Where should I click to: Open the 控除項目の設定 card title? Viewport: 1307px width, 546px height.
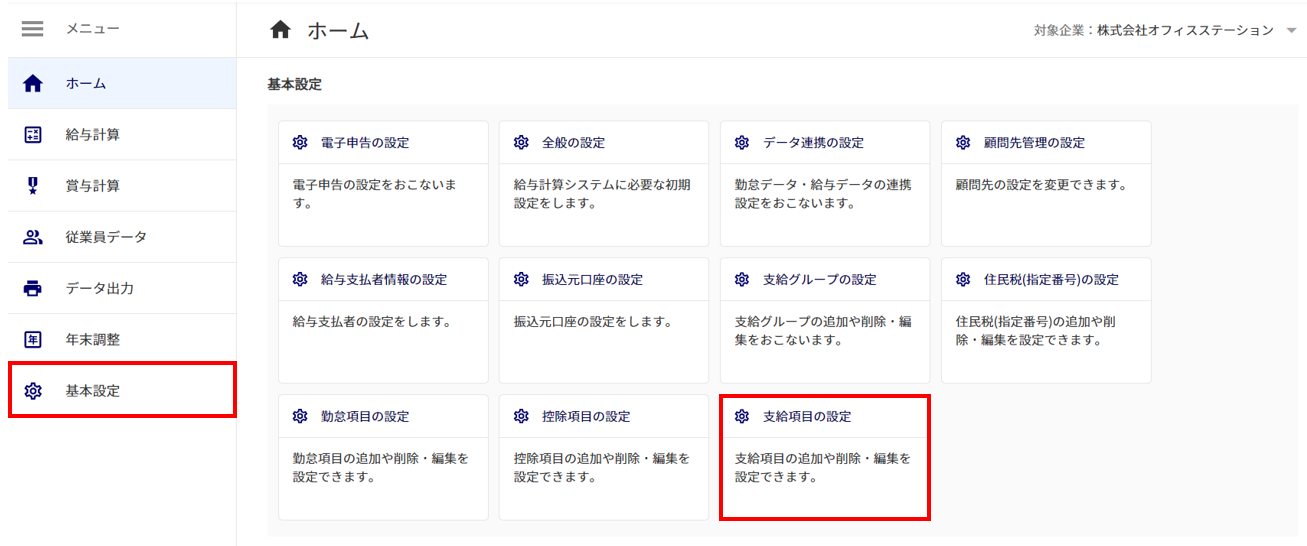586,416
